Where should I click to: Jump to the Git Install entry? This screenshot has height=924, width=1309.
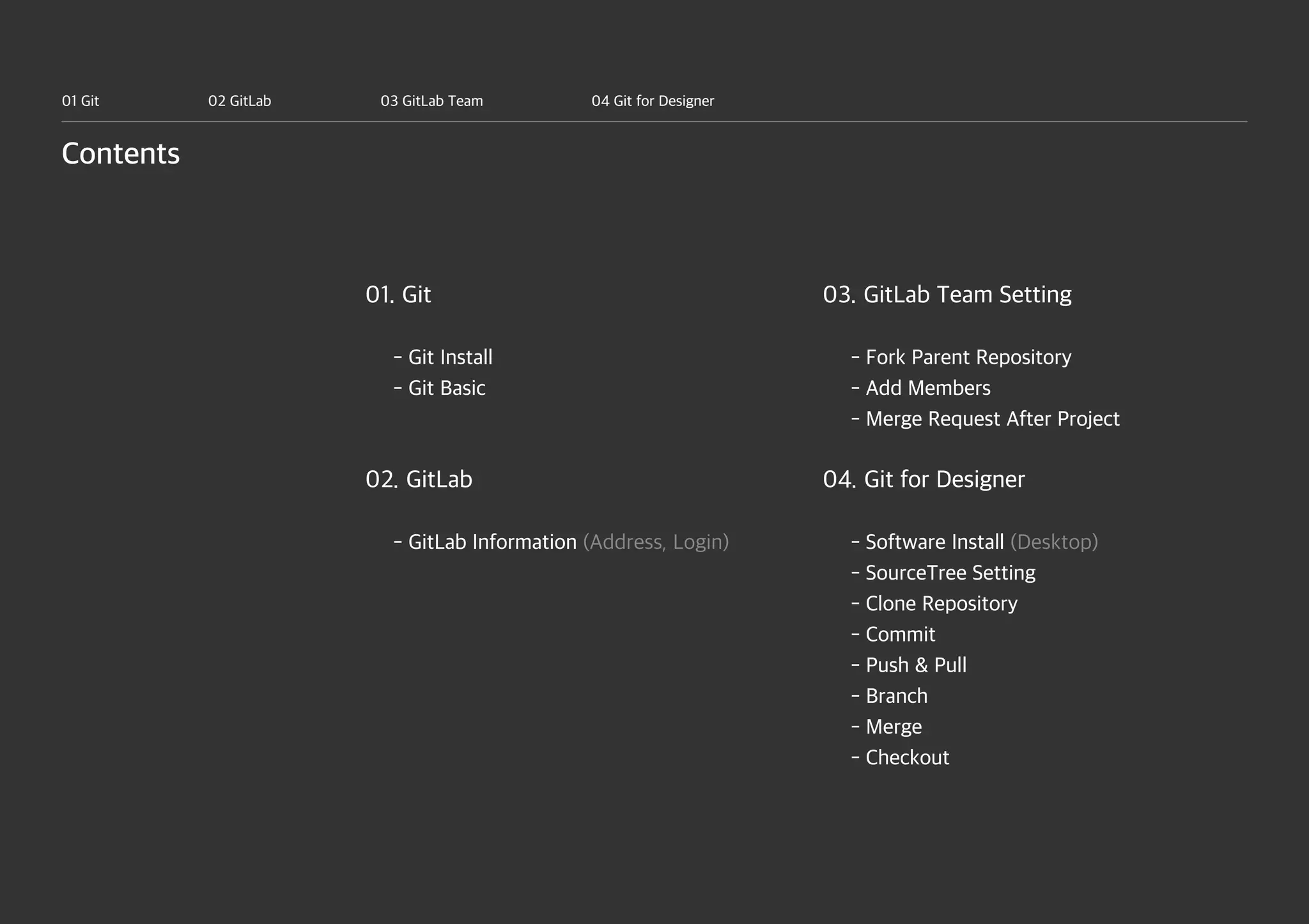click(x=449, y=357)
